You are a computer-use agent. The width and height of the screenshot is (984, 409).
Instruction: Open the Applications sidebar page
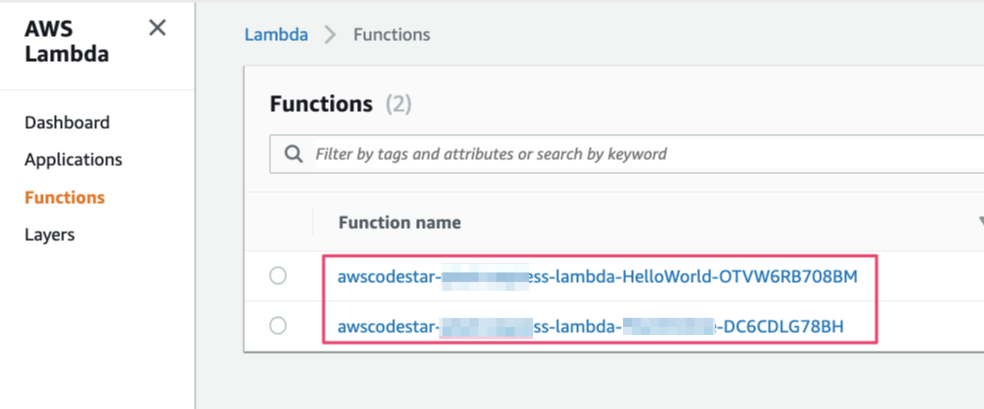pos(73,160)
